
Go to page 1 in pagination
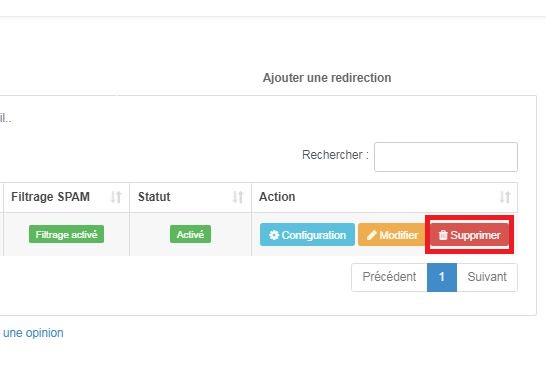442,277
